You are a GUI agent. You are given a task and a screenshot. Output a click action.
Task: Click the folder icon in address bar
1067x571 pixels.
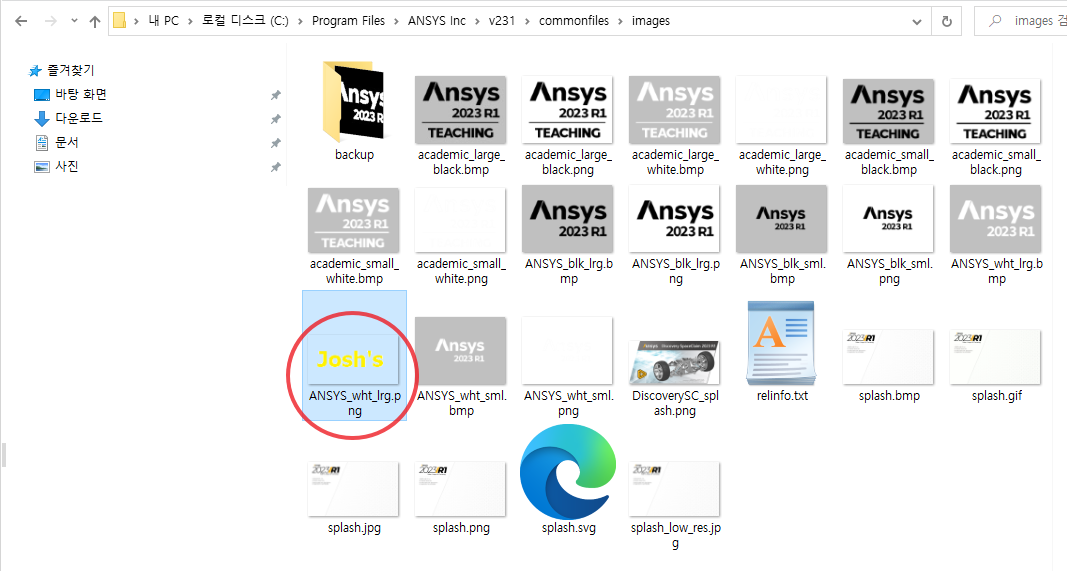pyautogui.click(x=120, y=21)
